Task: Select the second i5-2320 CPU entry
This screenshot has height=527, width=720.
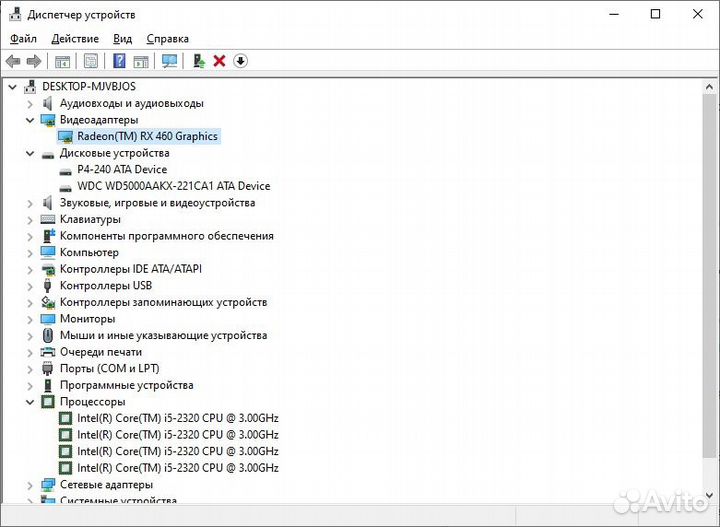Action: (178, 435)
